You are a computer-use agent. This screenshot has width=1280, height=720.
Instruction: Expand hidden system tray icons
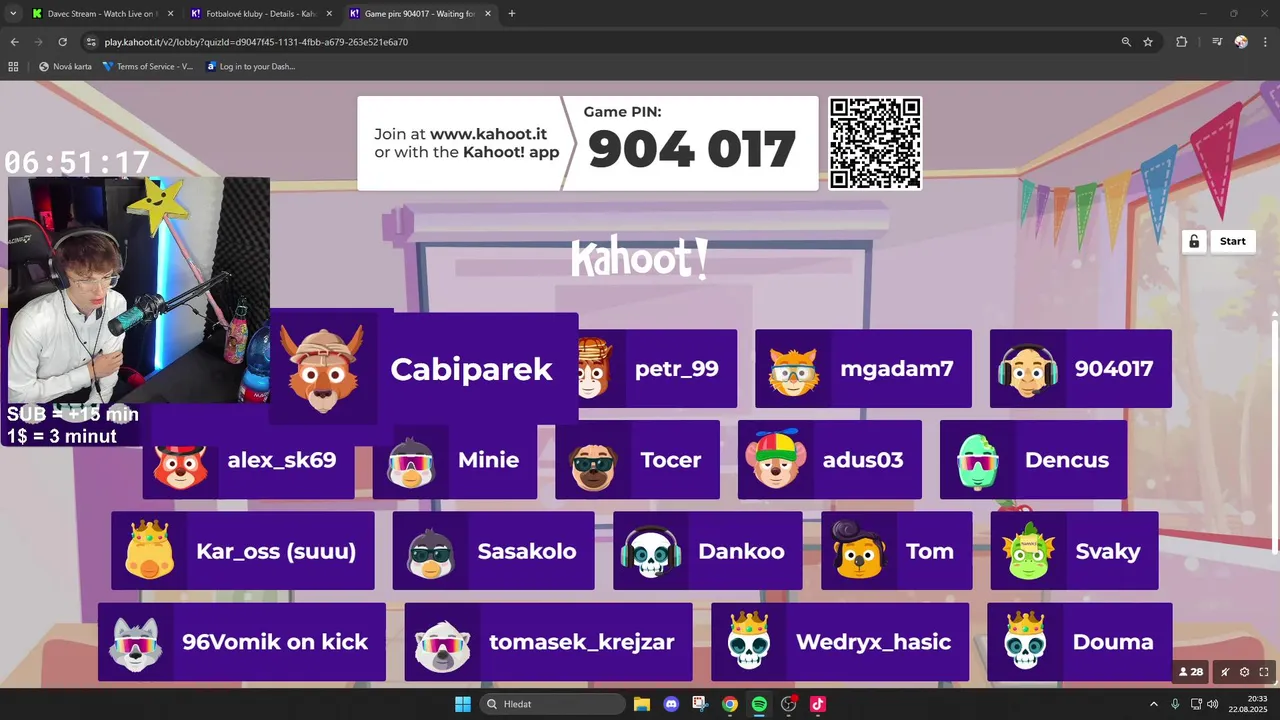[1153, 704]
